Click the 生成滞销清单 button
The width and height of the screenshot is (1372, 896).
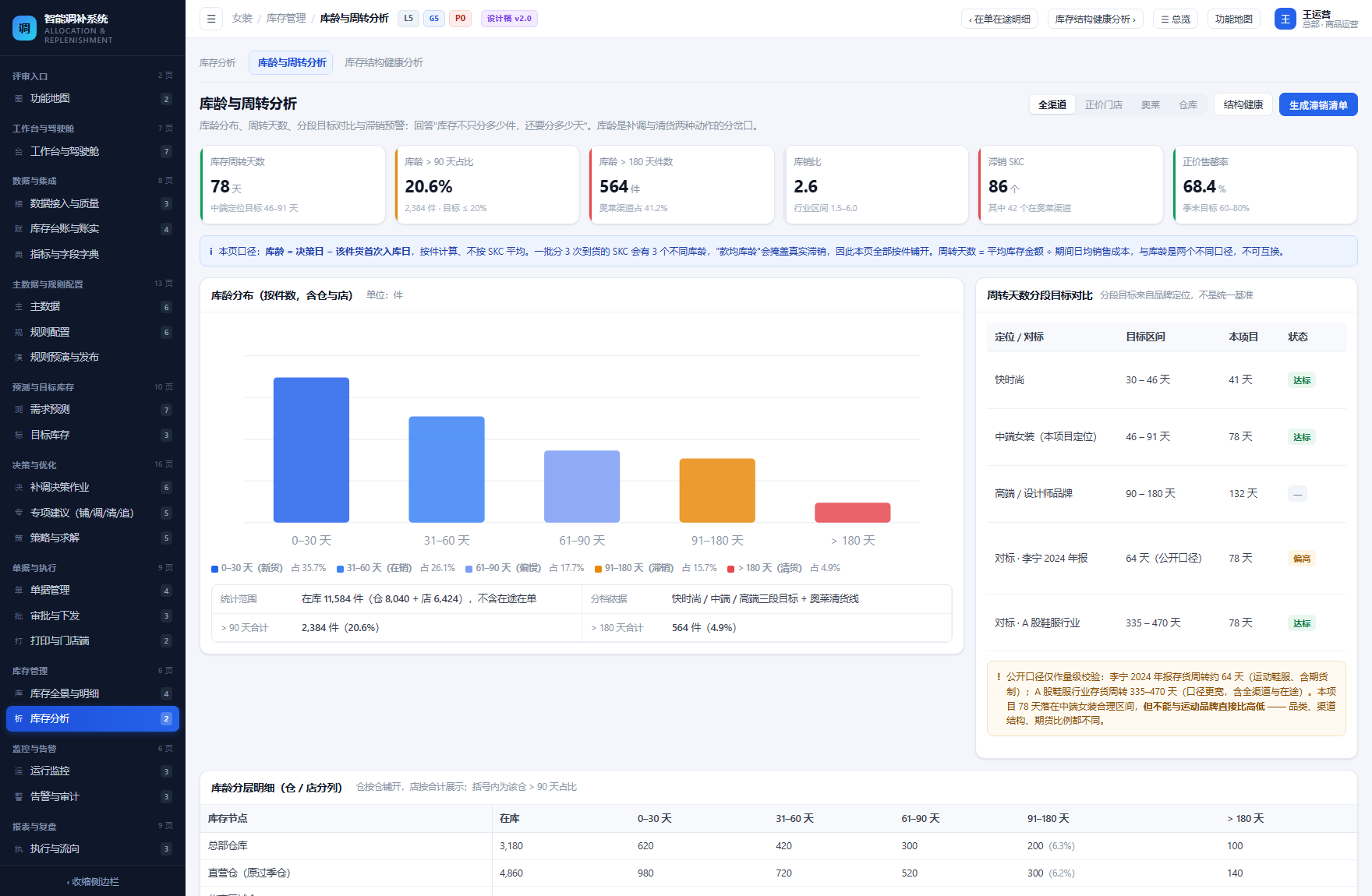(1318, 105)
